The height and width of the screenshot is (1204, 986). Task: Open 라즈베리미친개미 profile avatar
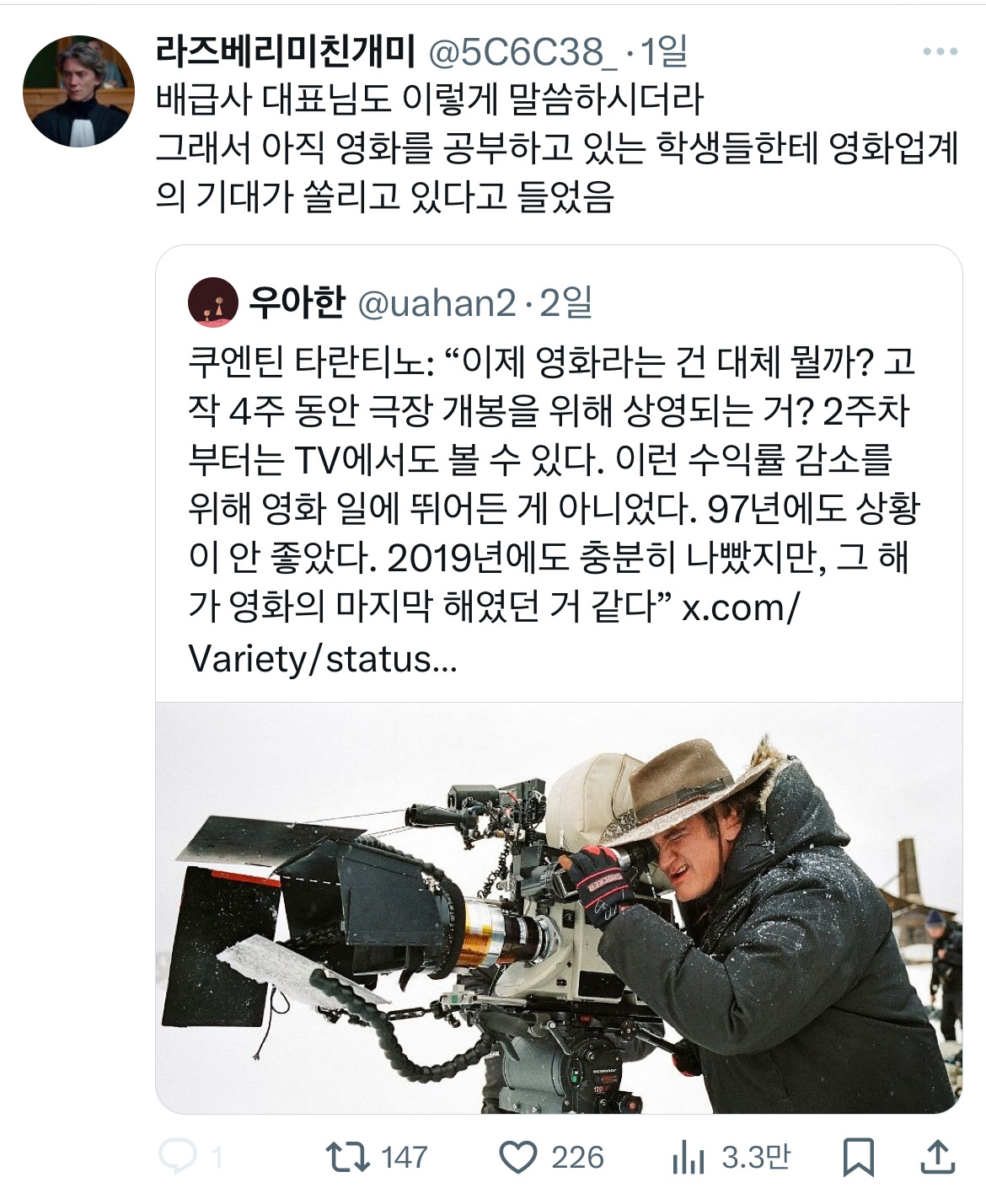(x=78, y=91)
